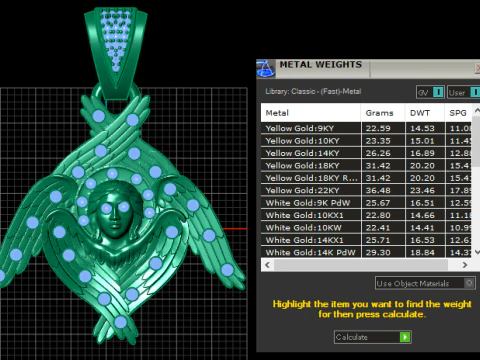
Task: Click the Grams column header
Action: coord(383,113)
